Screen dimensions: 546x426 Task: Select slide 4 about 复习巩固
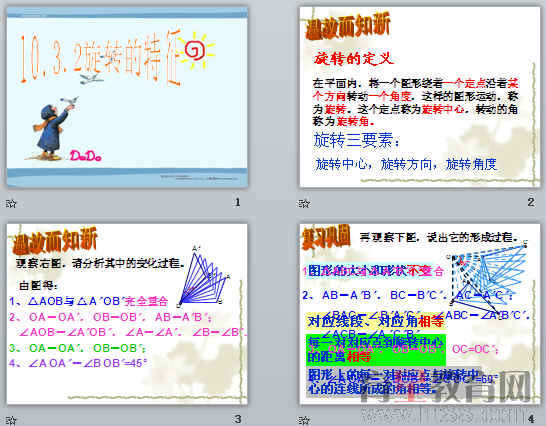(x=420, y=314)
